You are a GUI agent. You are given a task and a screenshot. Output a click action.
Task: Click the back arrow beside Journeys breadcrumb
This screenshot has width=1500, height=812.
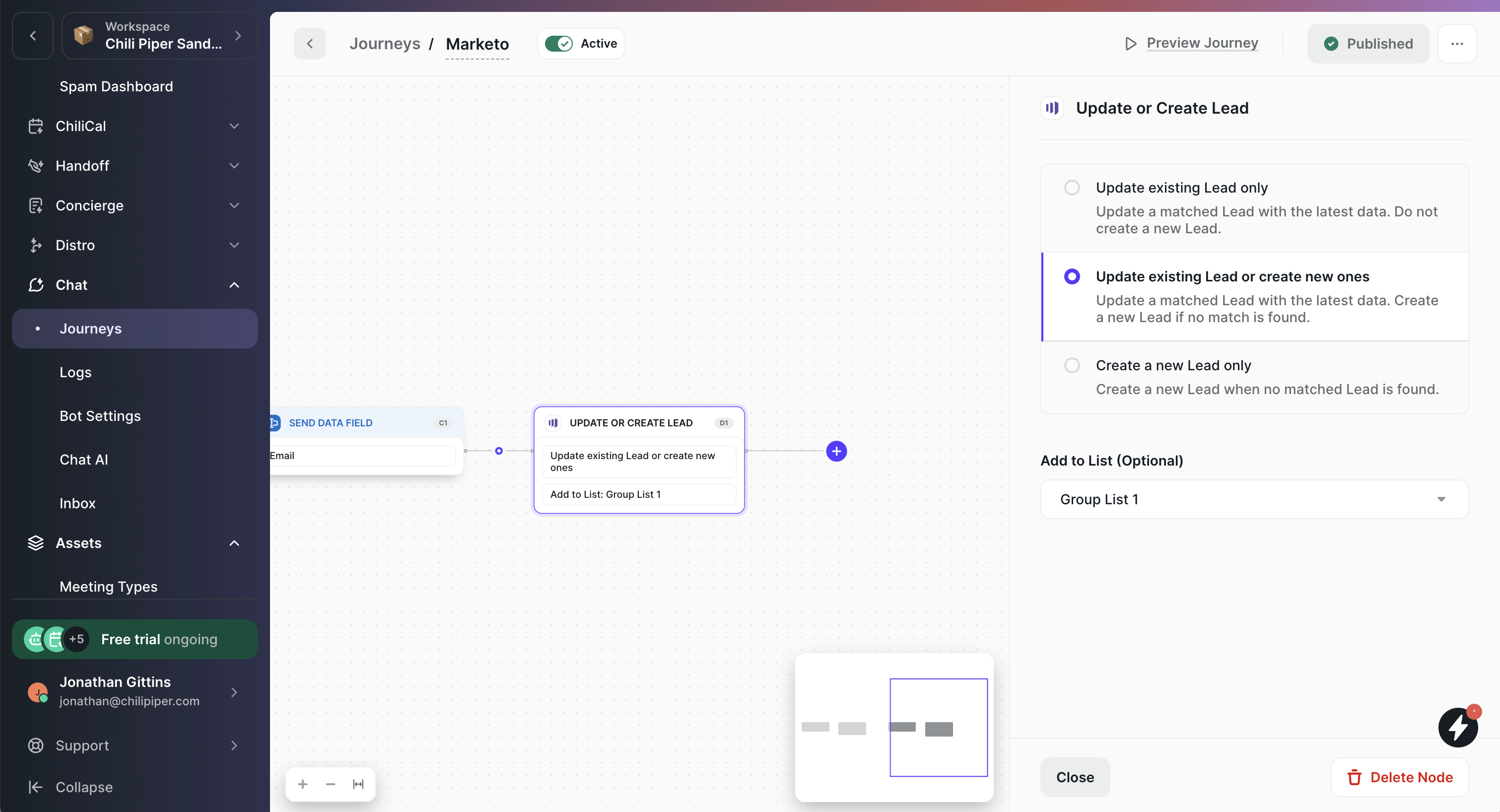310,44
